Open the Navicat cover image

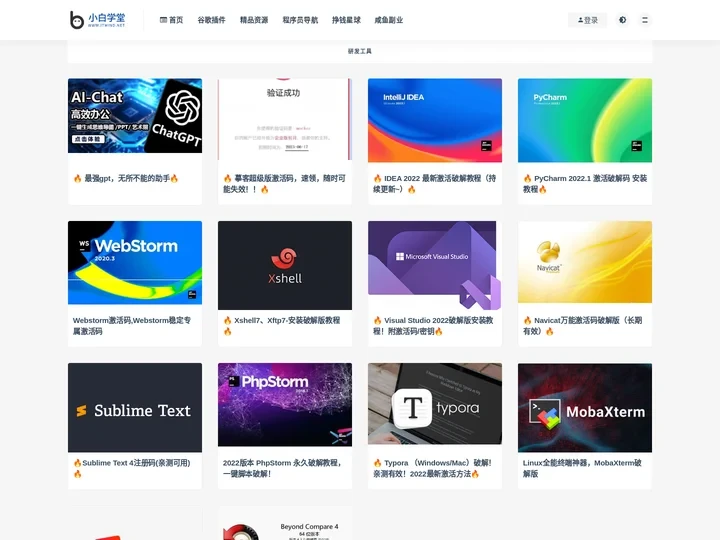coord(585,262)
